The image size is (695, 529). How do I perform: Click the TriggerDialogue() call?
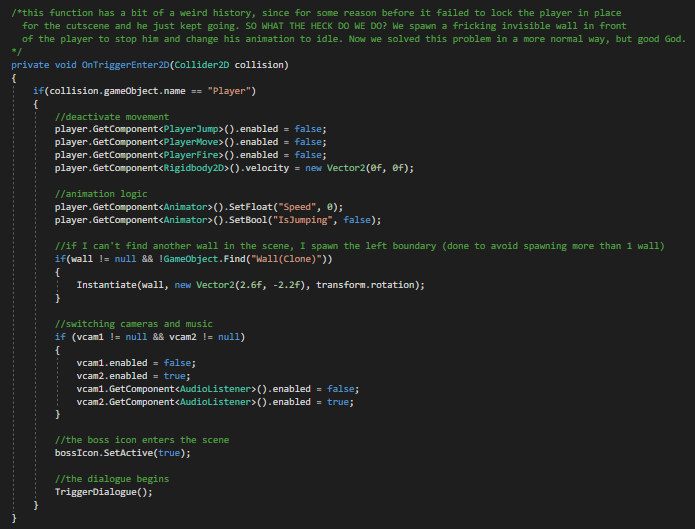pos(104,492)
